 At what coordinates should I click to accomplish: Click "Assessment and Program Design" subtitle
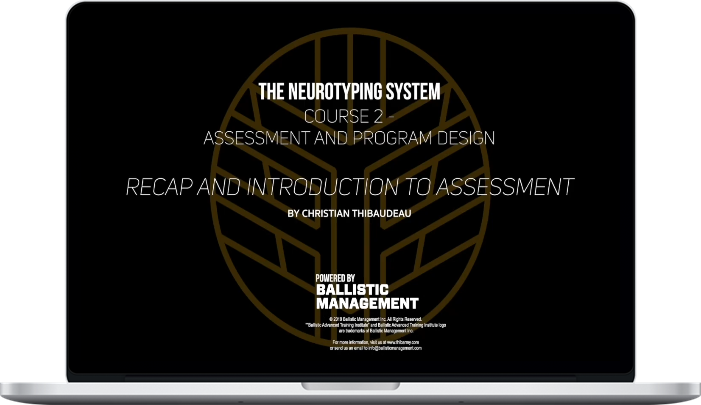click(350, 138)
